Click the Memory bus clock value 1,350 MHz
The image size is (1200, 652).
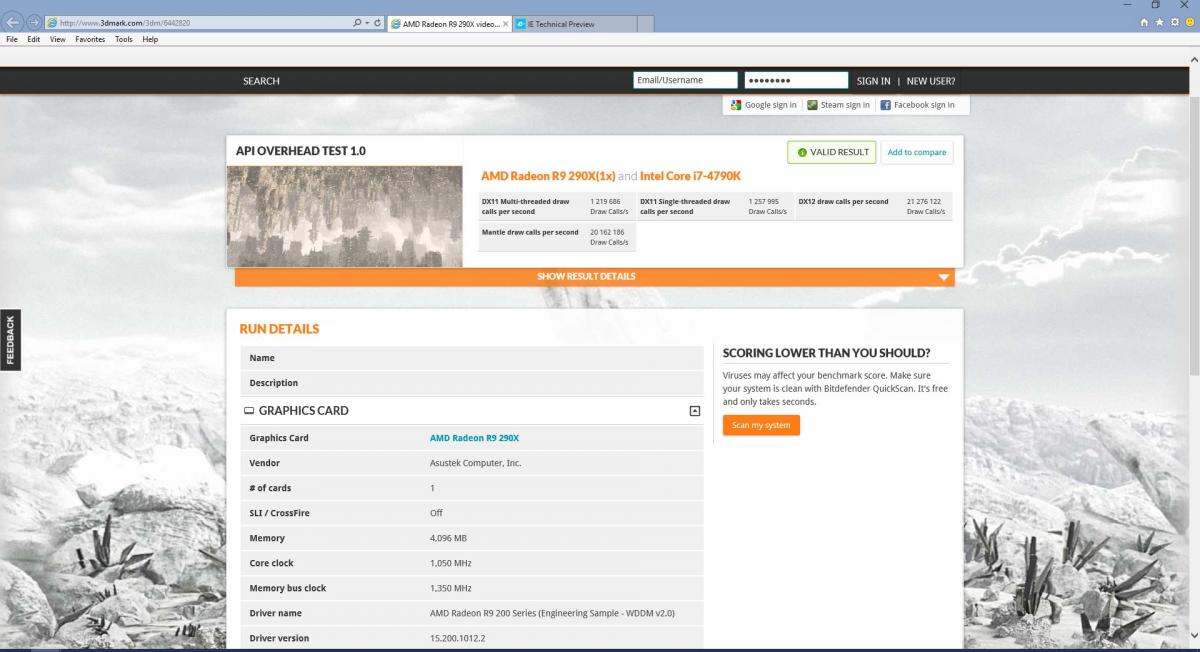click(450, 588)
